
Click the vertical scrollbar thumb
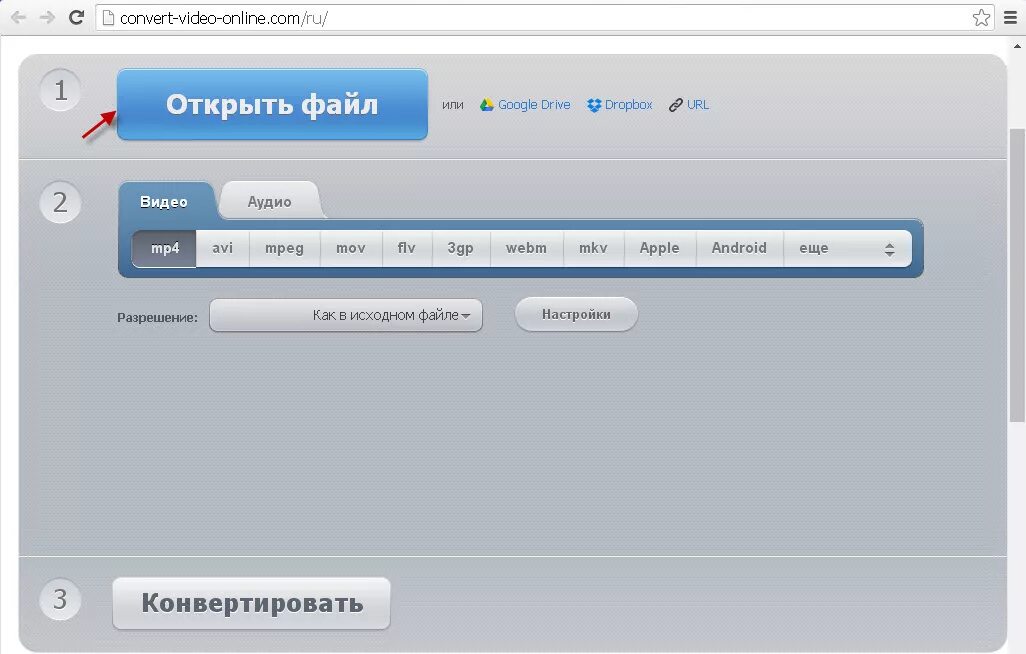click(x=1017, y=275)
